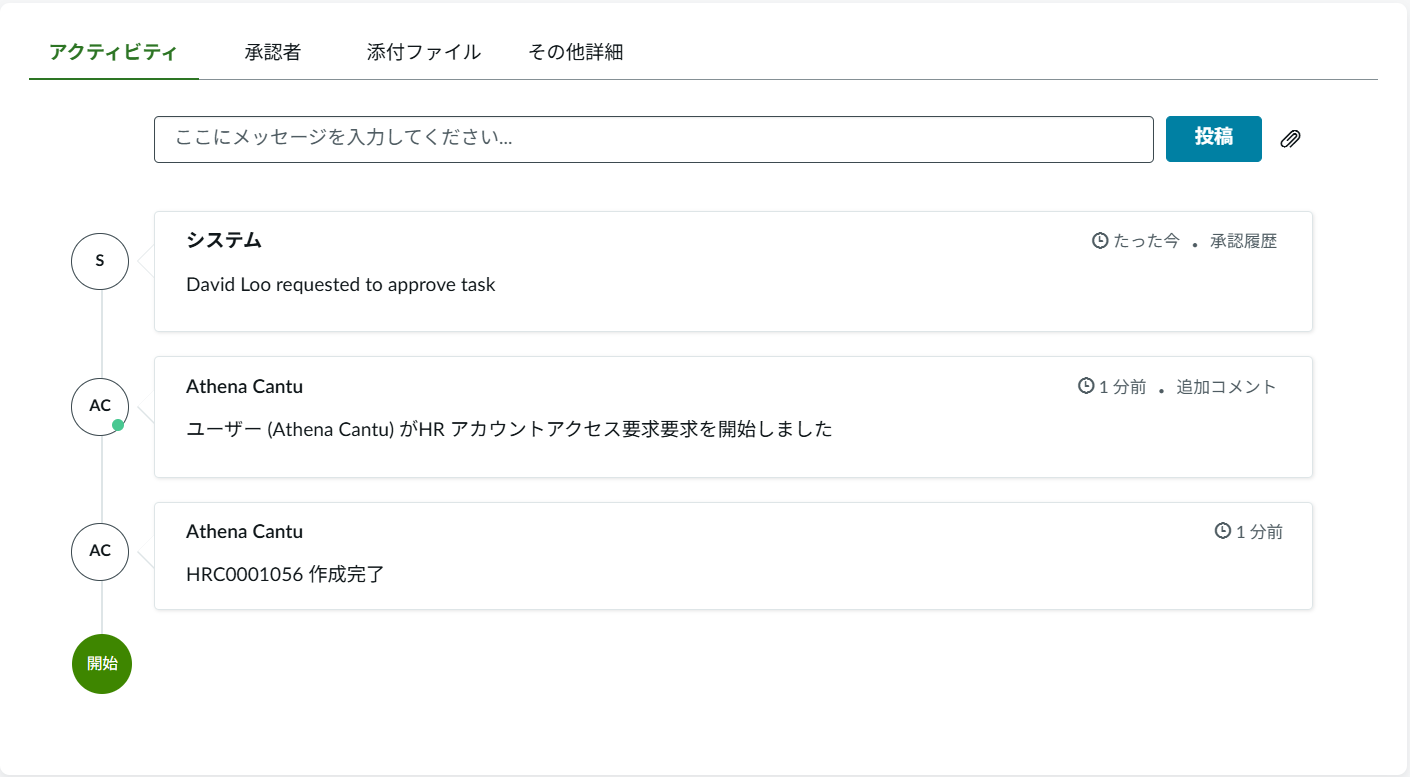Click the paperclip attachment icon
1410x777 pixels.
tap(1290, 139)
